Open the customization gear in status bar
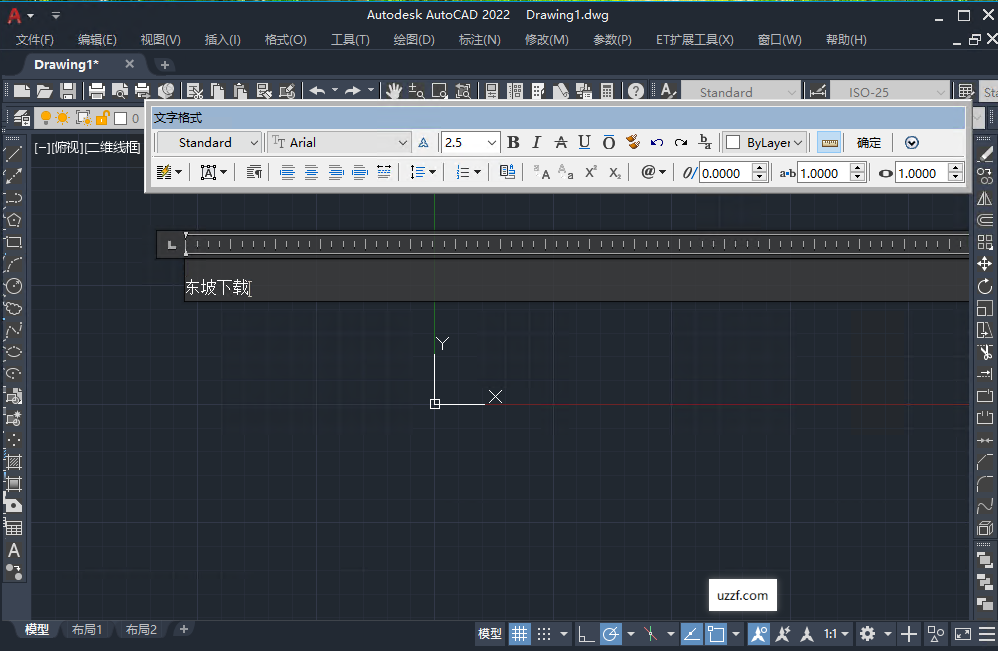This screenshot has height=651, width=998. coord(868,633)
